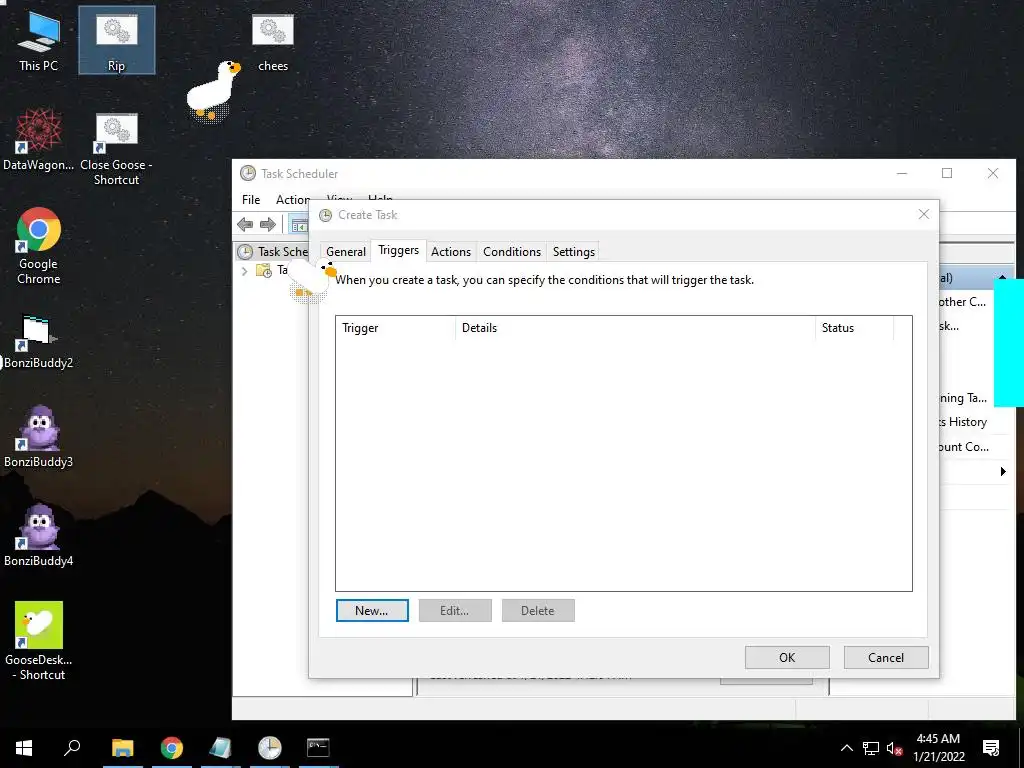Open the notification center icon
This screenshot has height=768, width=1024.
pos(991,748)
